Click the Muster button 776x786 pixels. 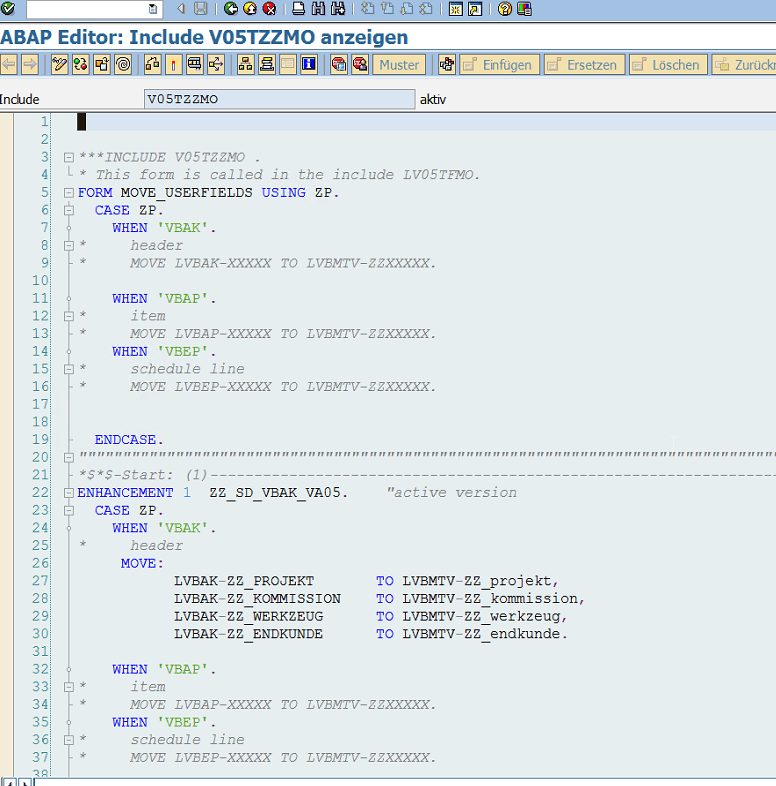[399, 65]
